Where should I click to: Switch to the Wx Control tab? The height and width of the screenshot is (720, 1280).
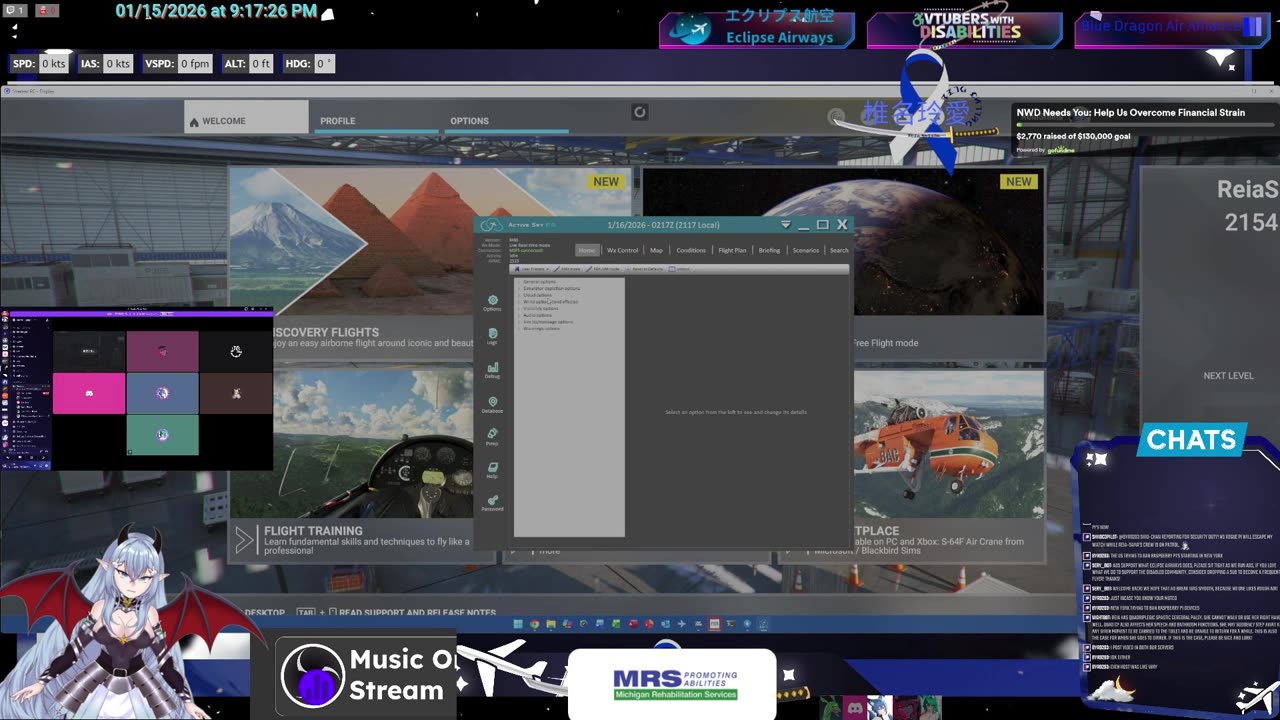622,250
